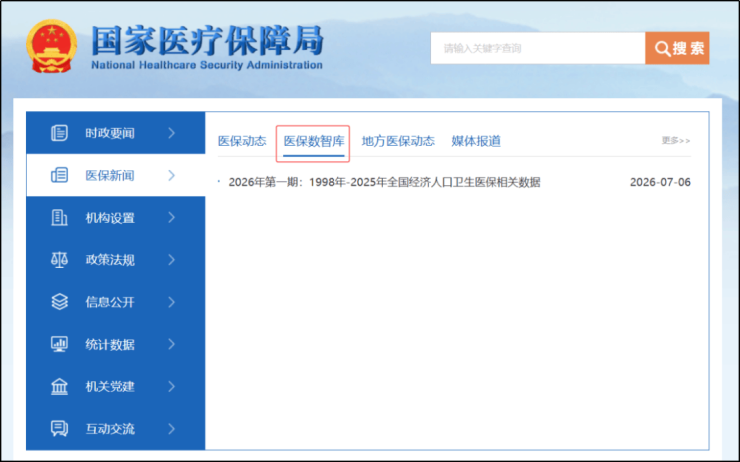The width and height of the screenshot is (740, 462).
Task: Expand the 政策法规 chevron arrow
Action: (x=172, y=260)
